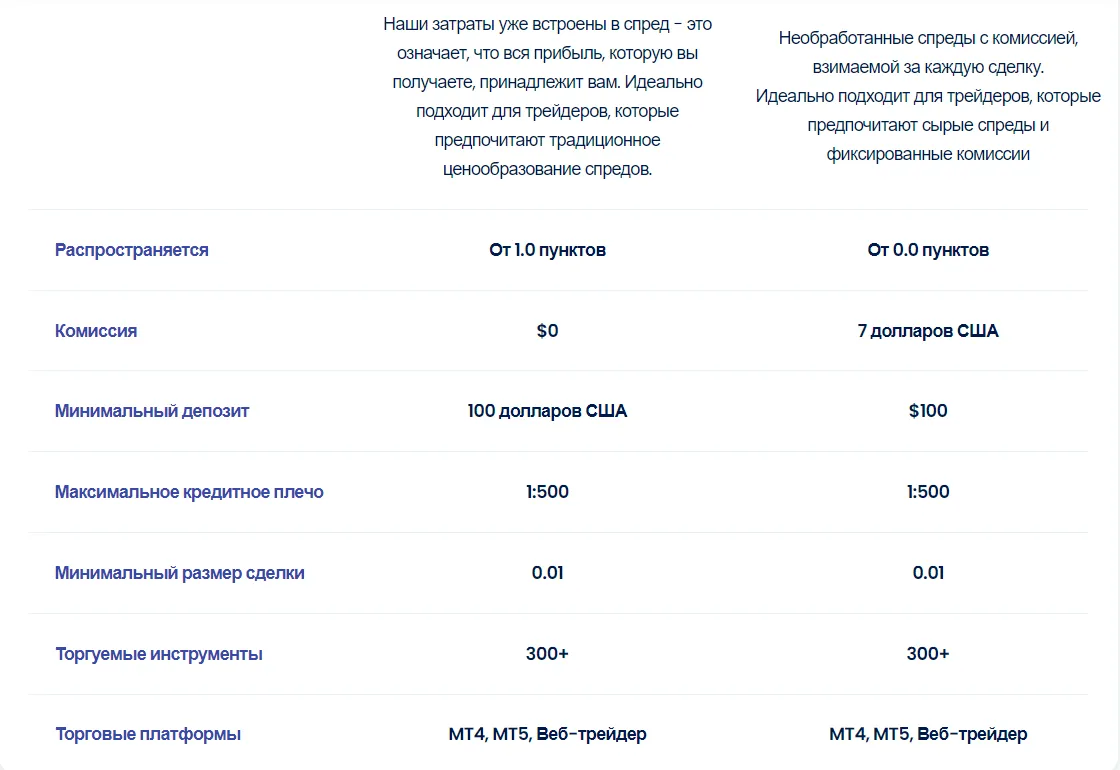
Task: Click the '$100' deposit value
Action: 928,411
